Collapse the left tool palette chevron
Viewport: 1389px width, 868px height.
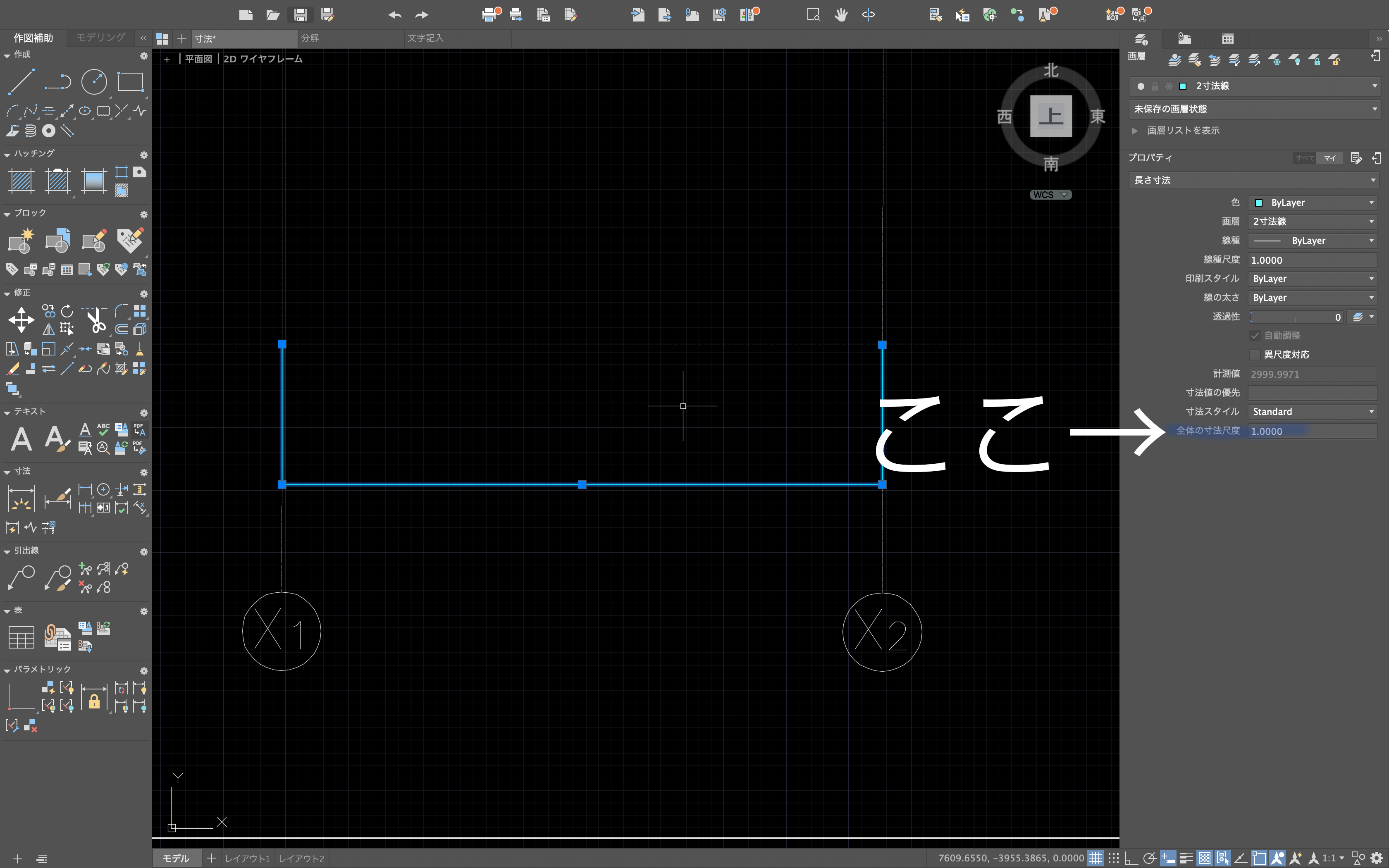(143, 38)
